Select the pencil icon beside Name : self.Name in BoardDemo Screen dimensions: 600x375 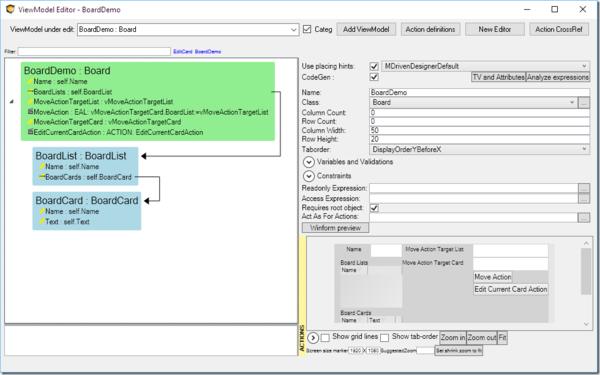click(30, 81)
